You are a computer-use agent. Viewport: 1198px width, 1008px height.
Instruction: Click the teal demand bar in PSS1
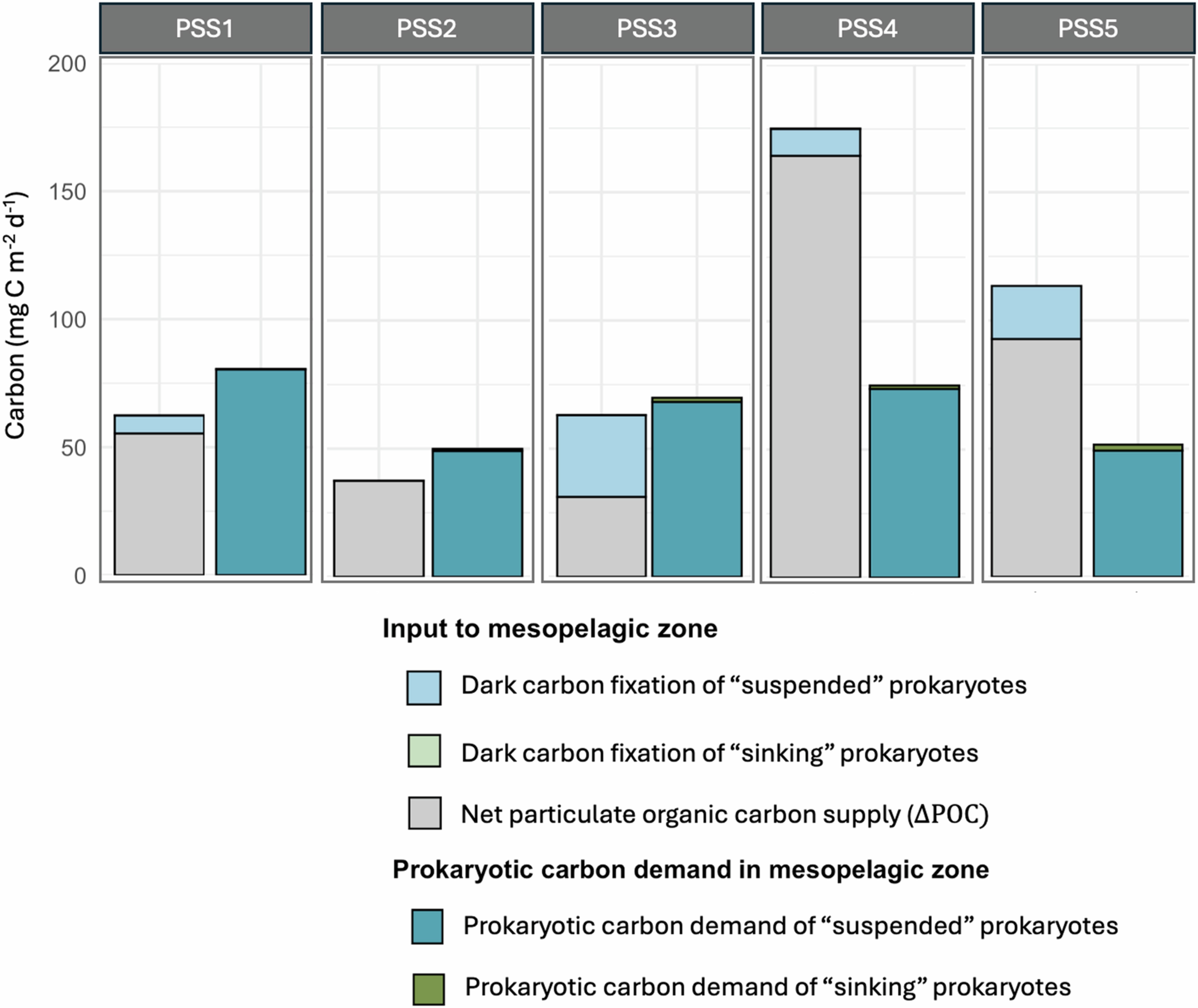point(261,472)
